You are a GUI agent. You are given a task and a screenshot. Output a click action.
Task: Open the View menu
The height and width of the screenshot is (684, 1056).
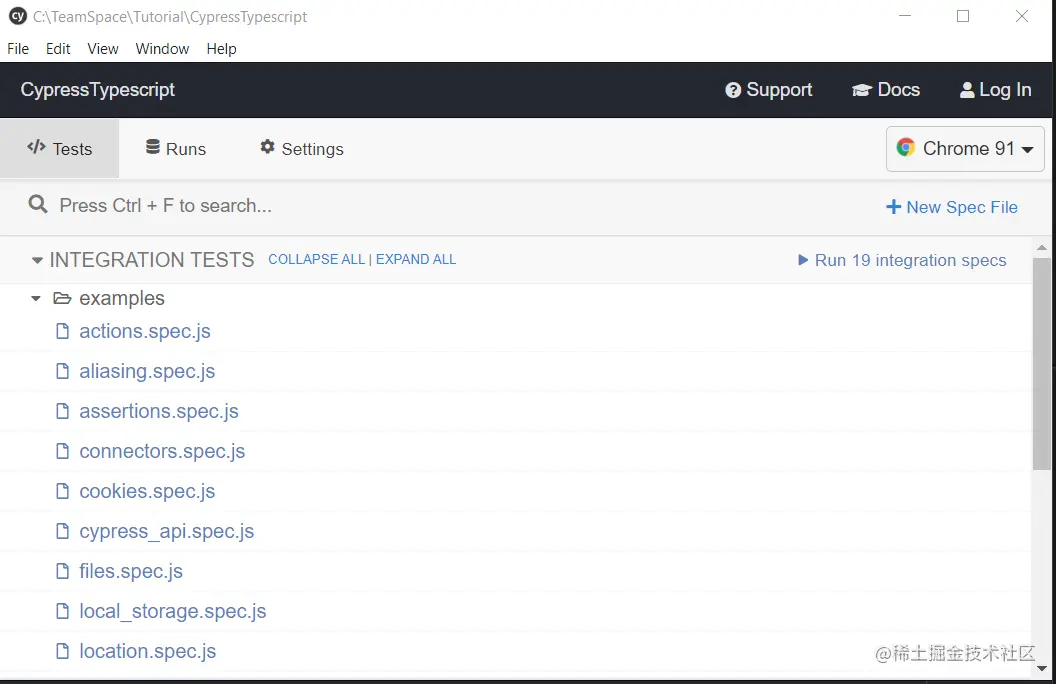pos(103,49)
